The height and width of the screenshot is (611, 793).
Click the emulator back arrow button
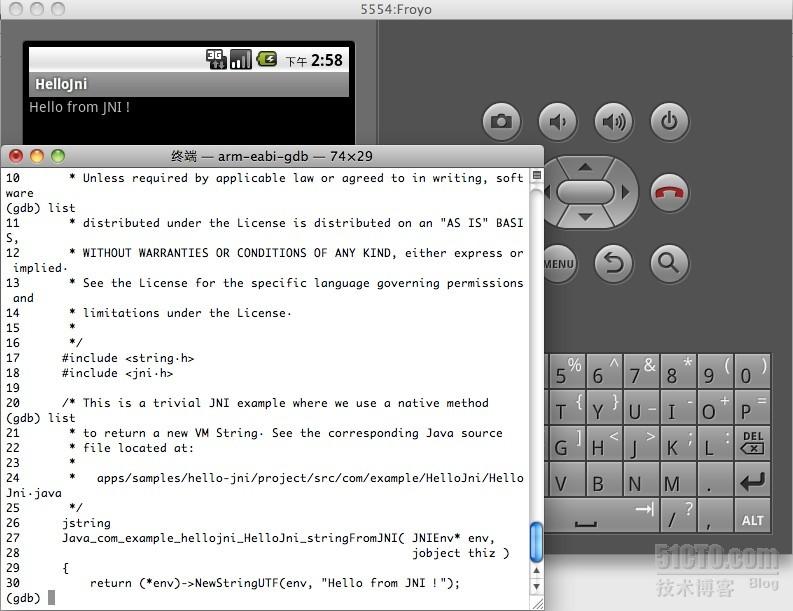point(613,264)
